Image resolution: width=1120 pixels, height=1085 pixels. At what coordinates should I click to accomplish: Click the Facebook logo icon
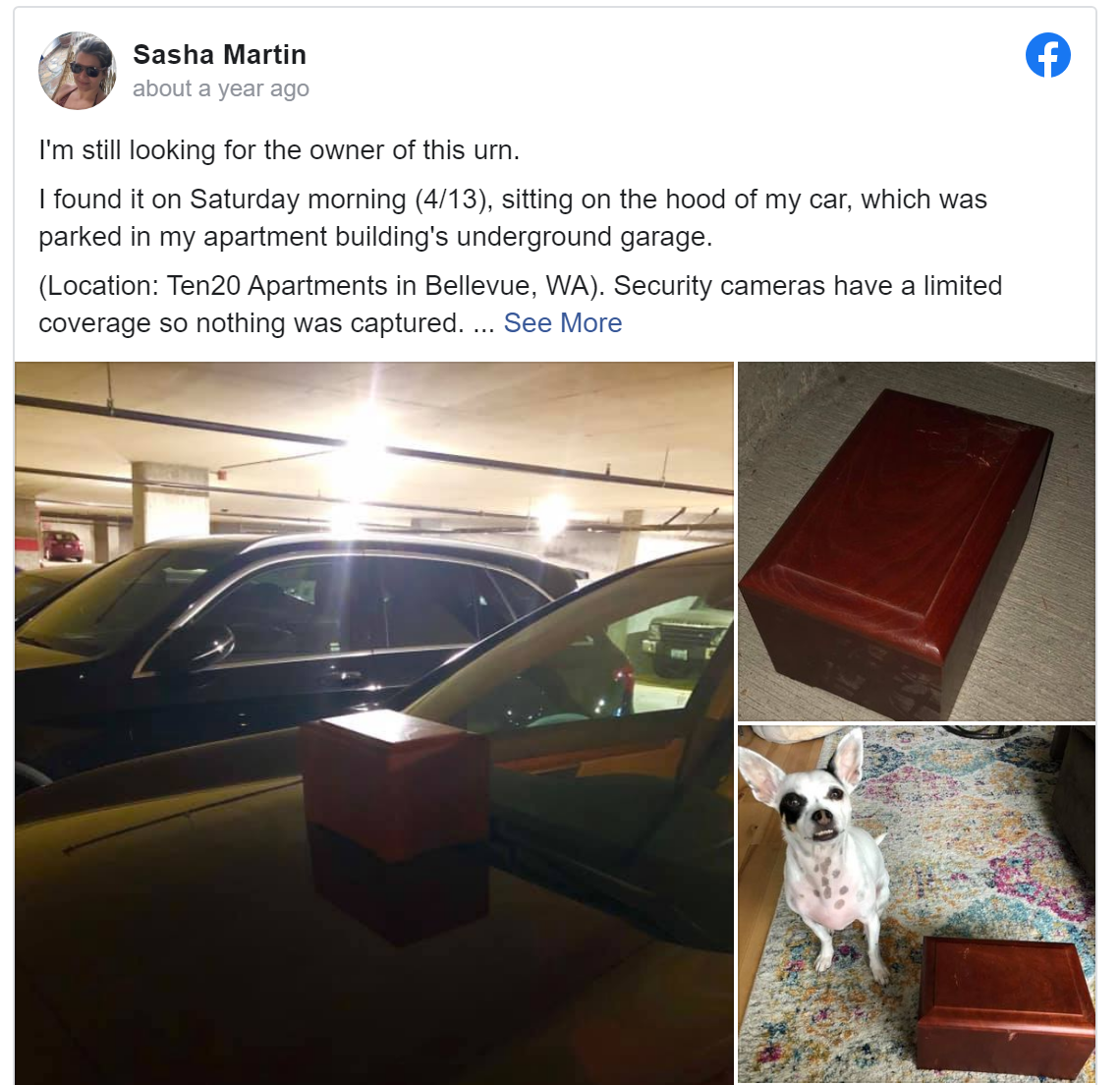coord(1048,55)
